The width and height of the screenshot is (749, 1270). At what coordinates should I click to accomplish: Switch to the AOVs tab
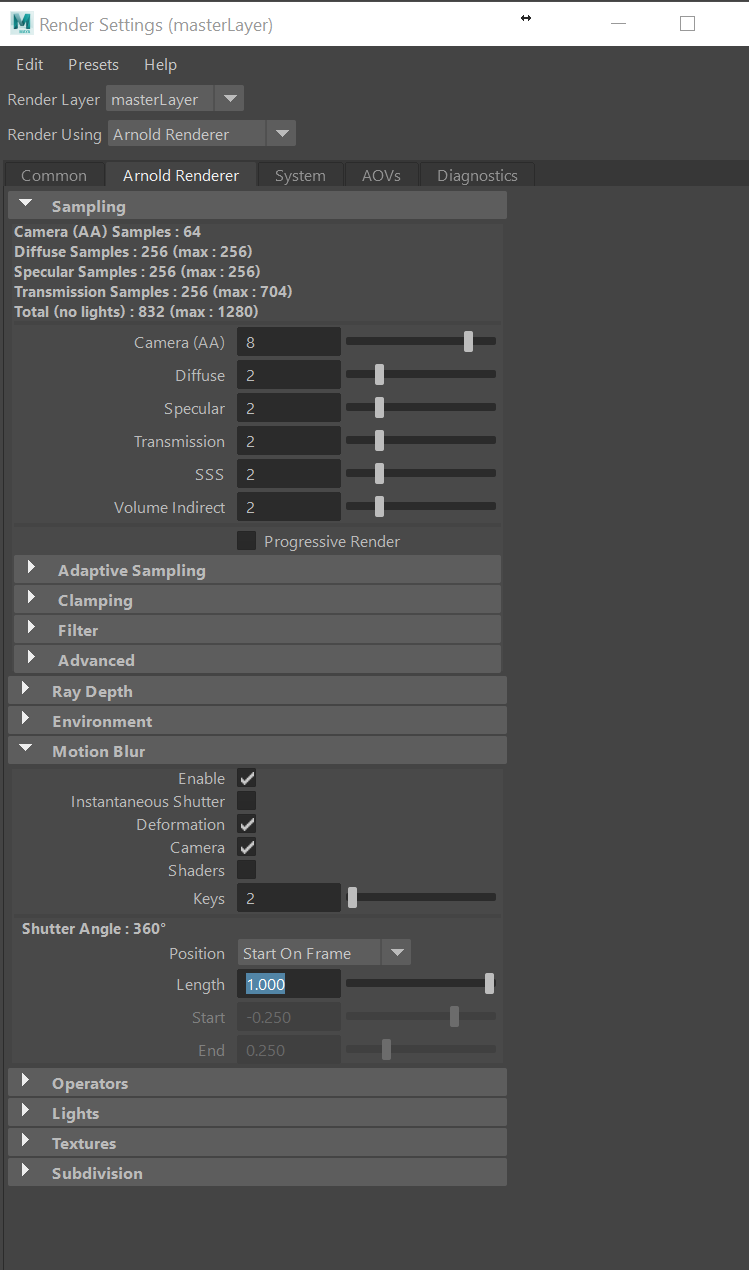pos(381,175)
